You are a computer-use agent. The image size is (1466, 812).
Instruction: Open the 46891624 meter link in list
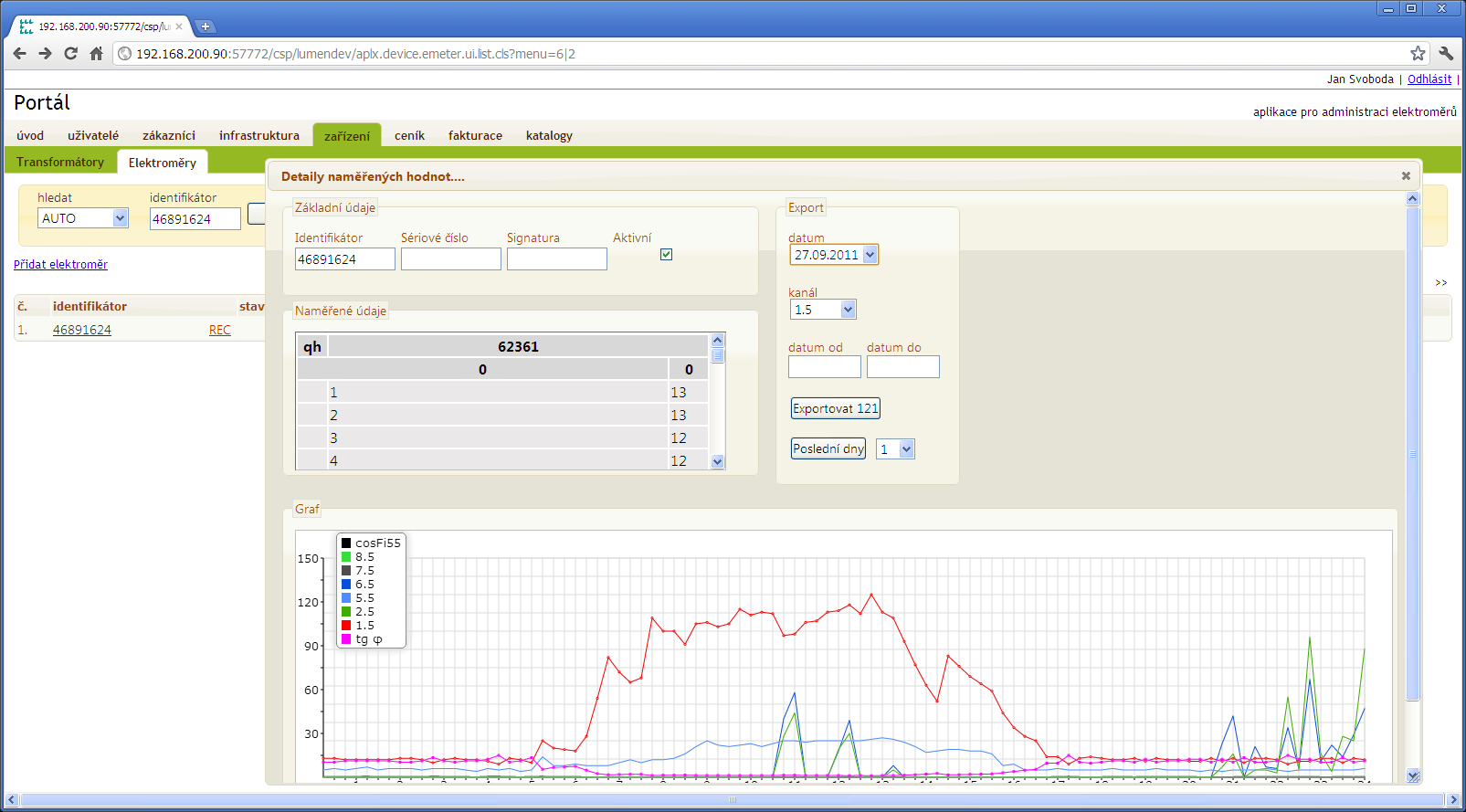click(82, 330)
